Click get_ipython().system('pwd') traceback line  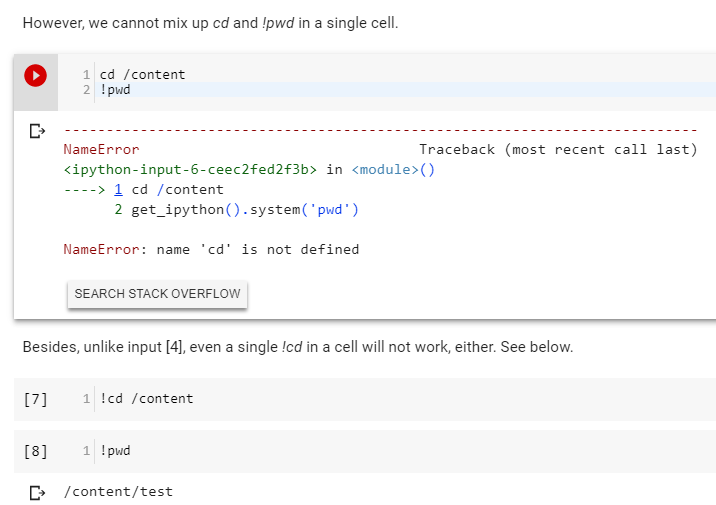click(x=245, y=210)
